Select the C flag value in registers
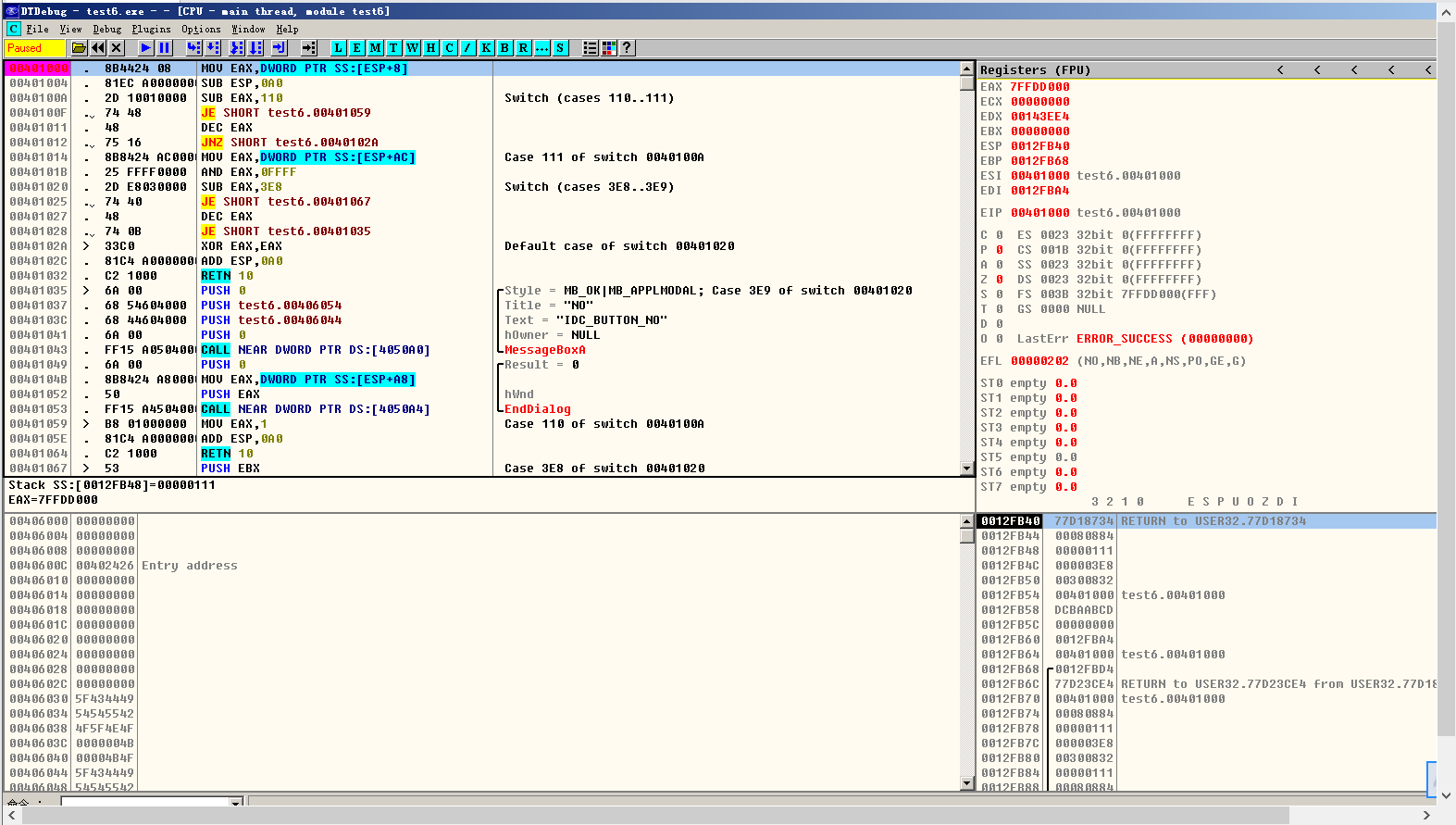The height and width of the screenshot is (825, 1456). [1000, 235]
